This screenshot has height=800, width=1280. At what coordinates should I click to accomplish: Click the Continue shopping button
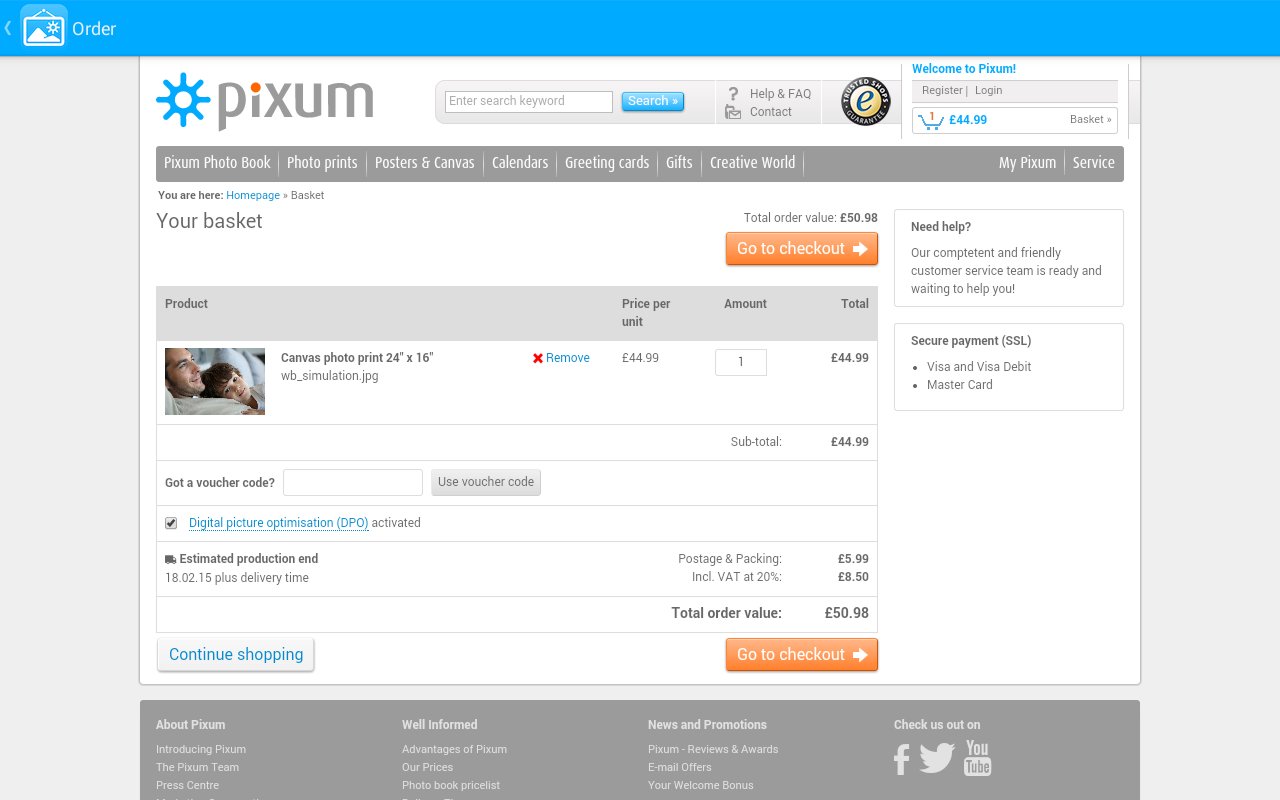coord(236,655)
